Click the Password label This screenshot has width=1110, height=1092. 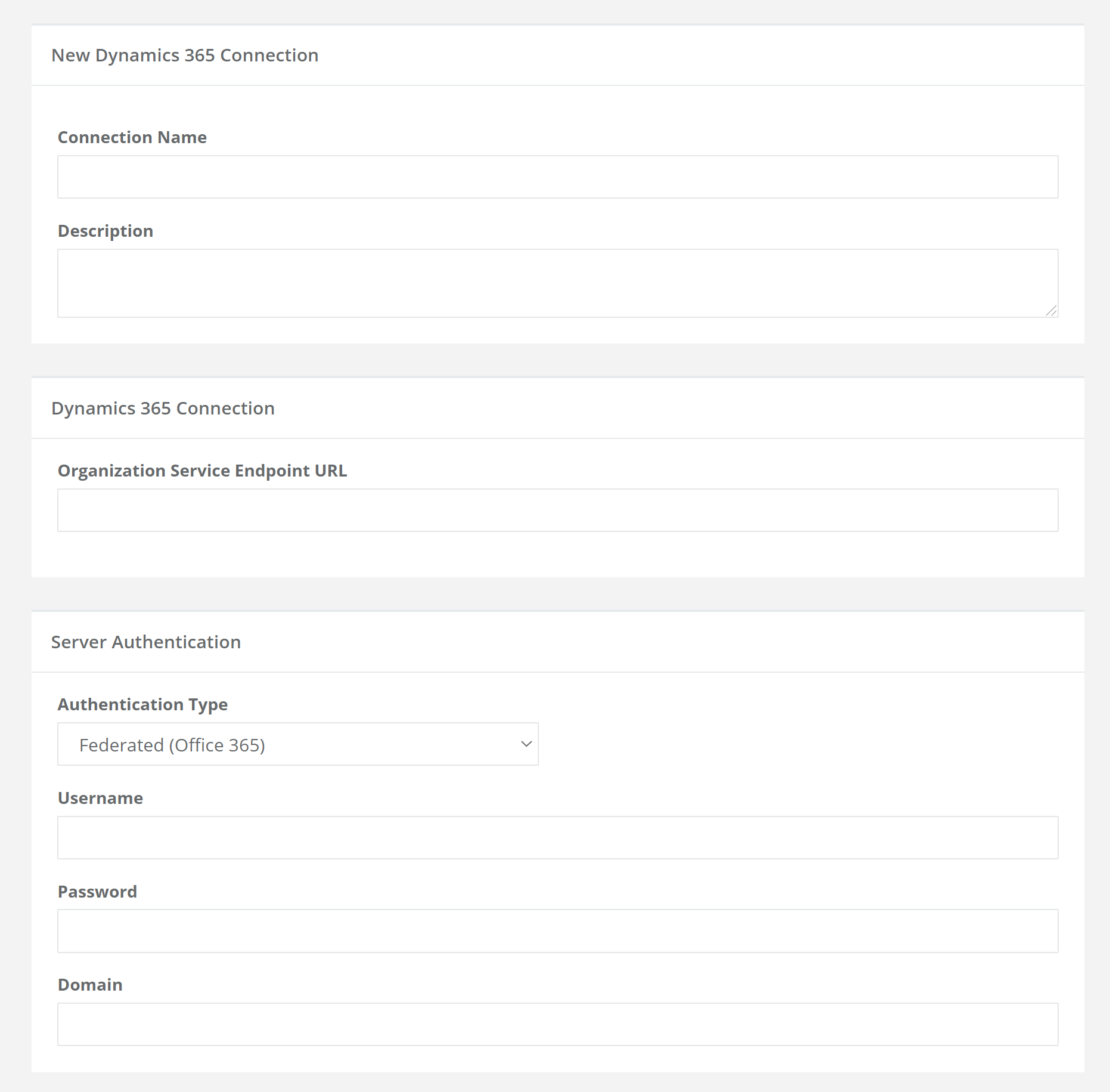pyautogui.click(x=97, y=892)
